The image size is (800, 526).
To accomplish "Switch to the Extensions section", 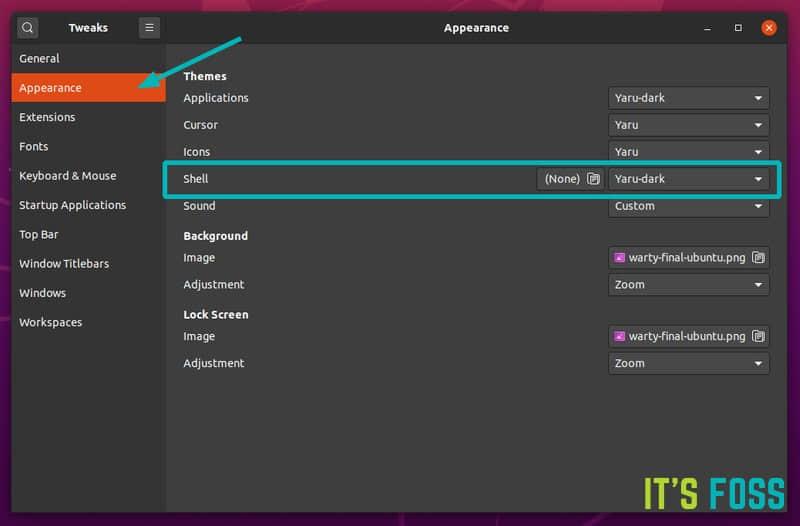I will pos(47,117).
